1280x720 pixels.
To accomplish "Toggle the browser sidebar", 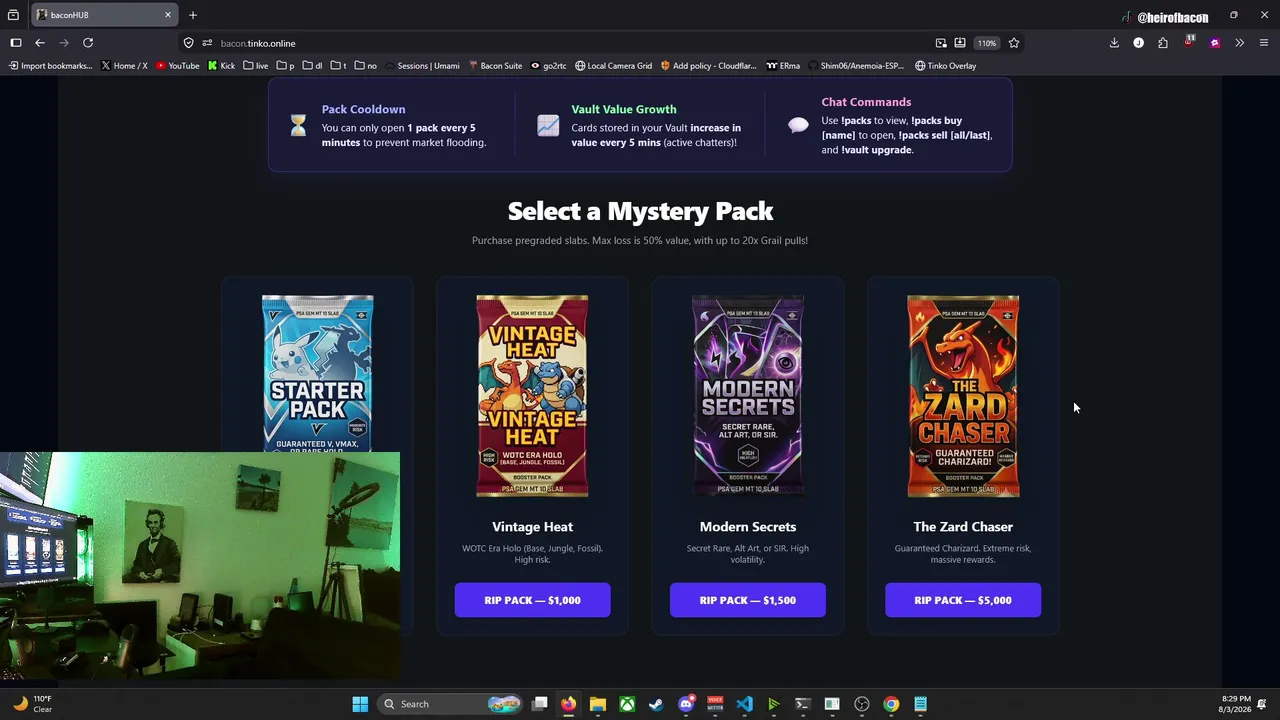I will point(16,43).
